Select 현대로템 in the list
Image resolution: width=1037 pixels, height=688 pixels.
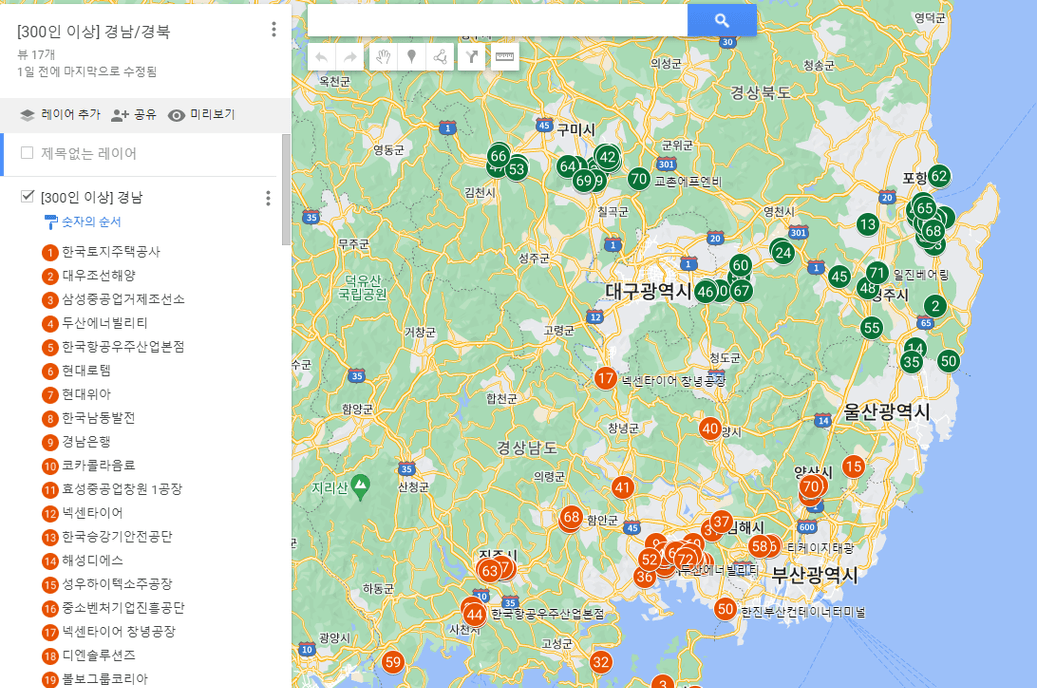(x=86, y=370)
